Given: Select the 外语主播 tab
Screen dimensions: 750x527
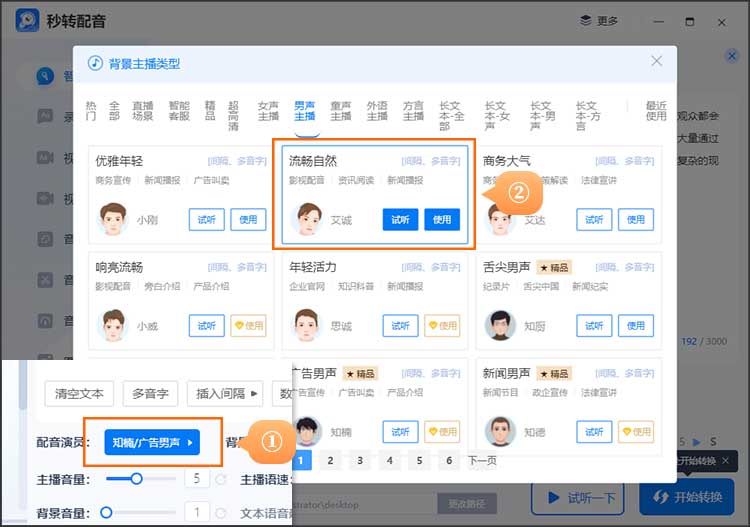Looking at the screenshot, I should 377,111.
